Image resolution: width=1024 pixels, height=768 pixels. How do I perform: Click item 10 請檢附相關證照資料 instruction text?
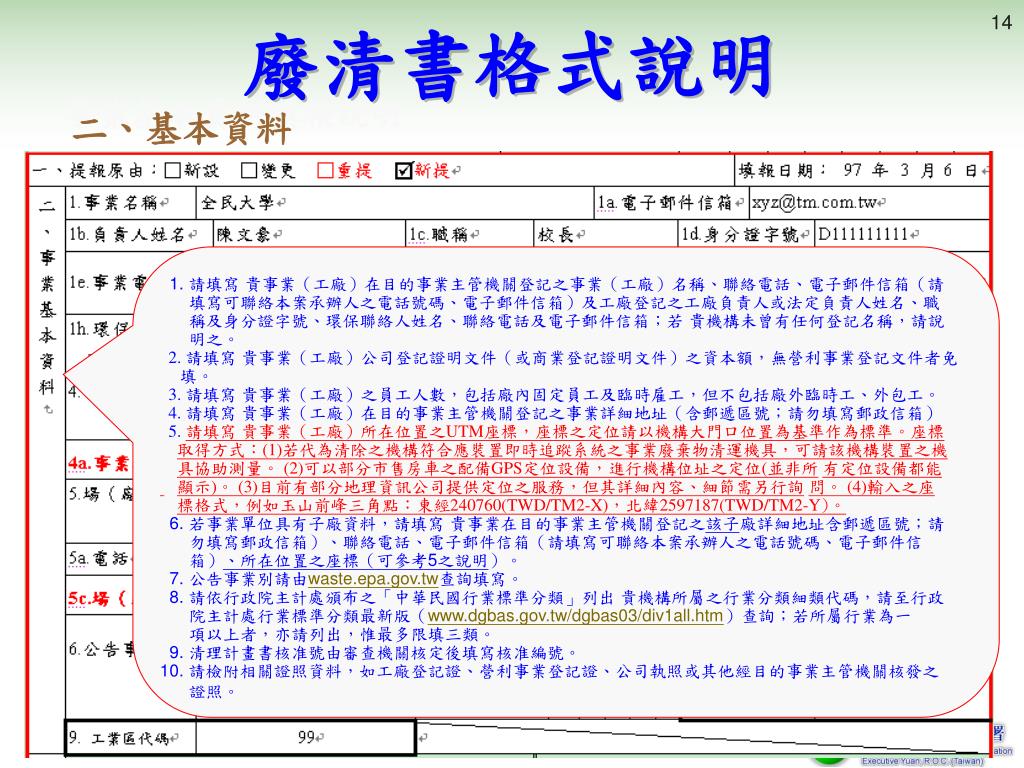pyautogui.click(x=549, y=681)
